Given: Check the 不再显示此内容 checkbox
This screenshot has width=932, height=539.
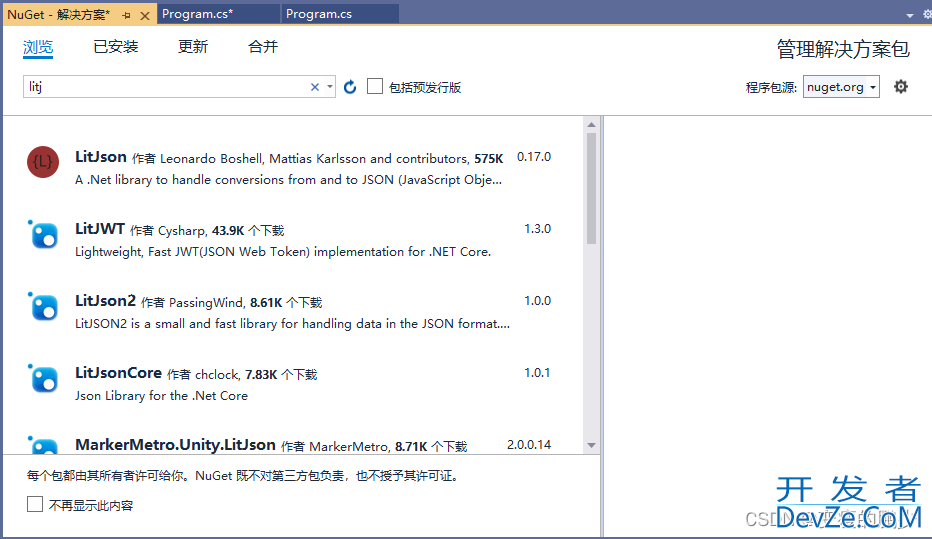Looking at the screenshot, I should click(x=35, y=505).
